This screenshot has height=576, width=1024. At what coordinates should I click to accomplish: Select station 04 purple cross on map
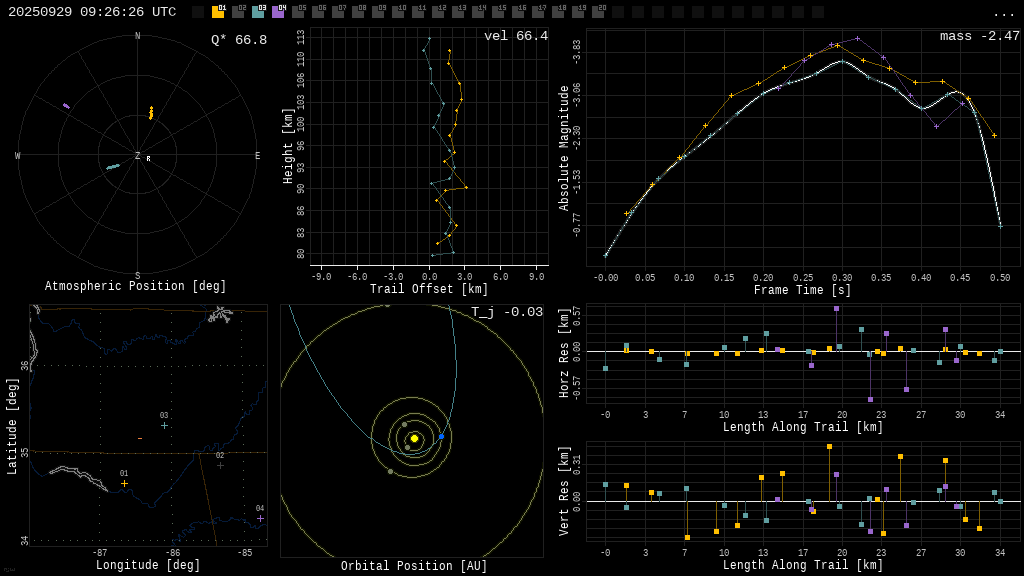point(260,518)
